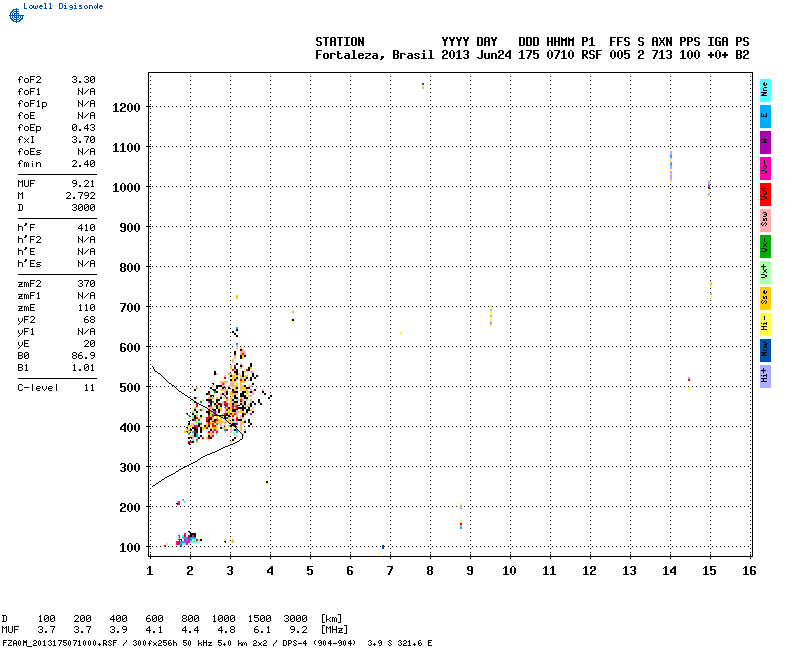Select the purple W legend swatch
Image resolution: width=800 pixels, height=650 pixels.
tap(765, 142)
